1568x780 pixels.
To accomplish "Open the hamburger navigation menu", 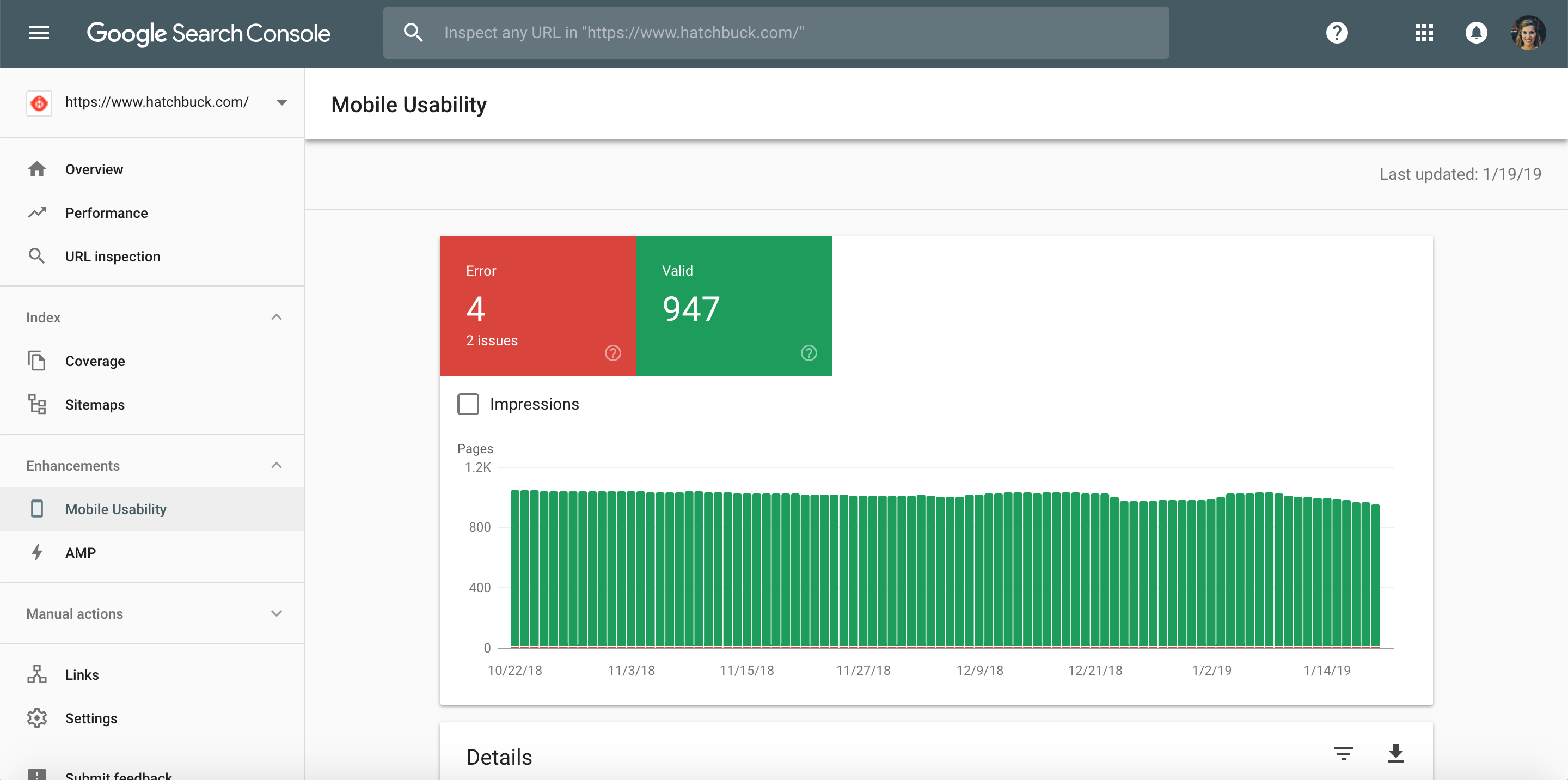I will click(x=39, y=33).
